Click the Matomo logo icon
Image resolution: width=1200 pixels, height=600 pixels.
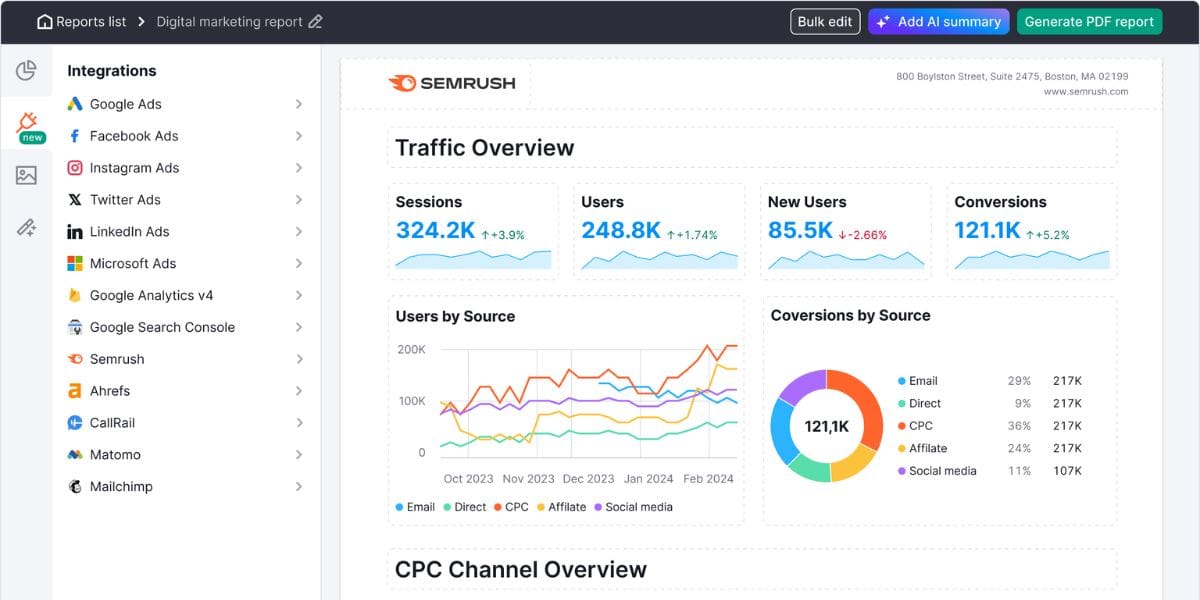pos(75,455)
